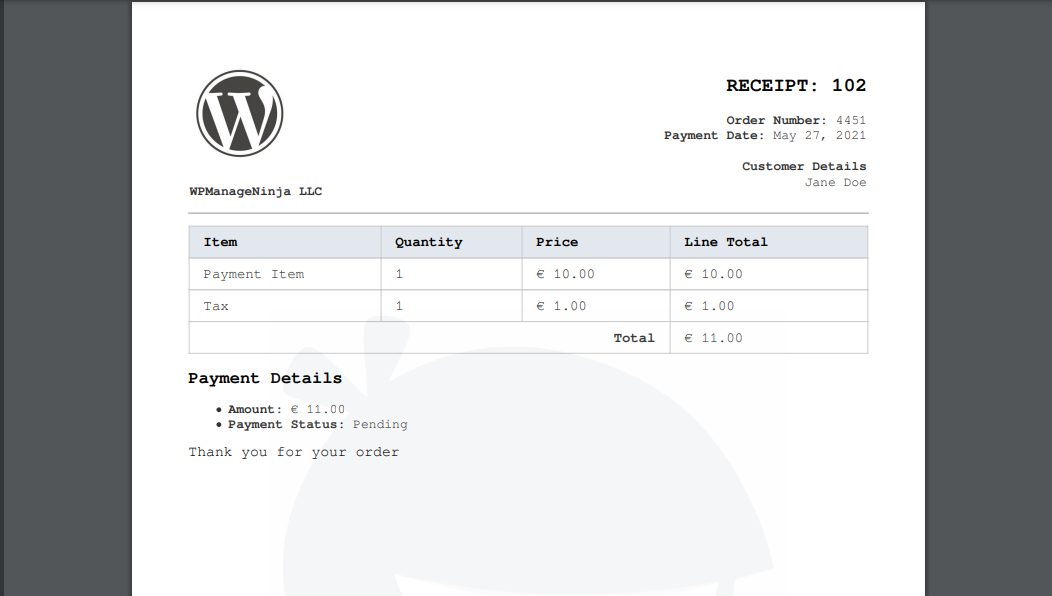Select the Pending payment status text
The height and width of the screenshot is (596, 1052).
[380, 424]
